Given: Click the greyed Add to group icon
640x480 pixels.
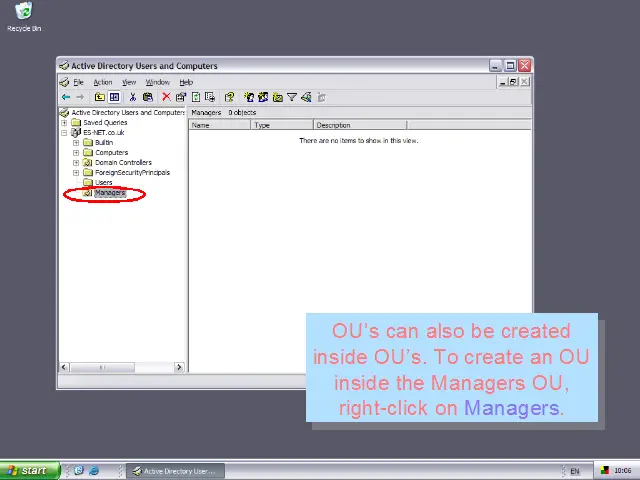Looking at the screenshot, I should click(x=322, y=97).
